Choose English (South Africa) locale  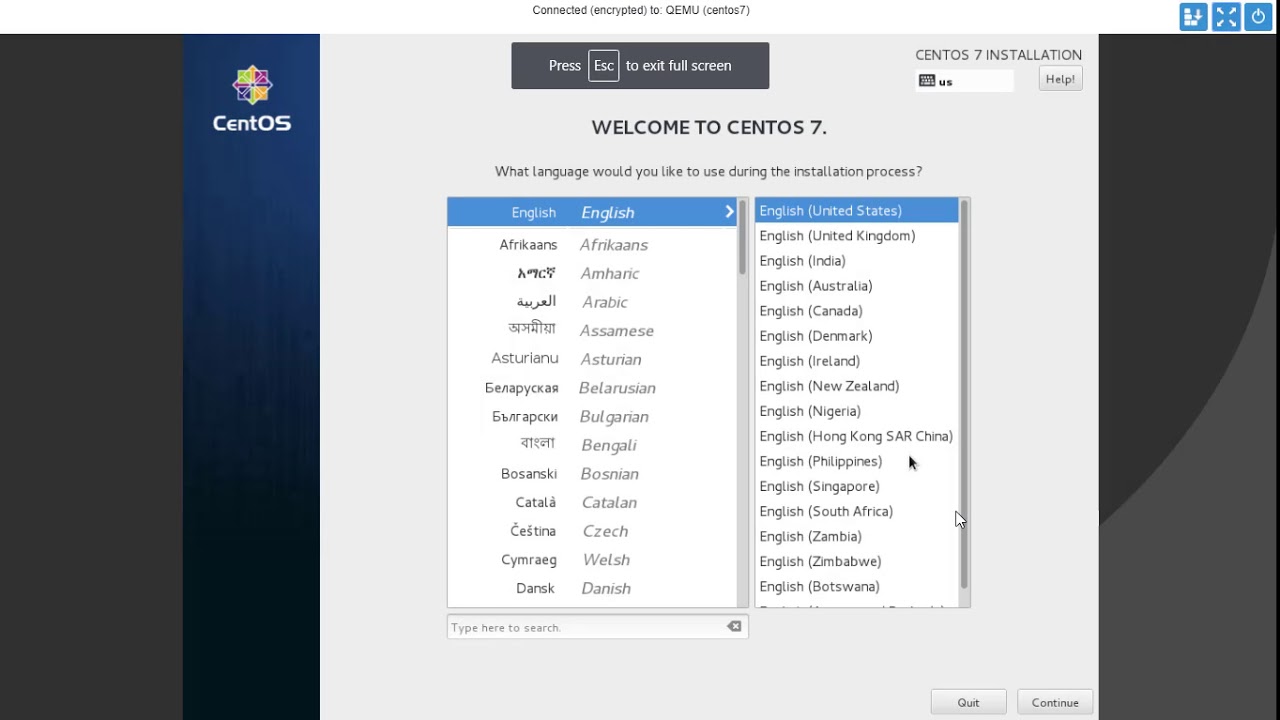(857, 511)
